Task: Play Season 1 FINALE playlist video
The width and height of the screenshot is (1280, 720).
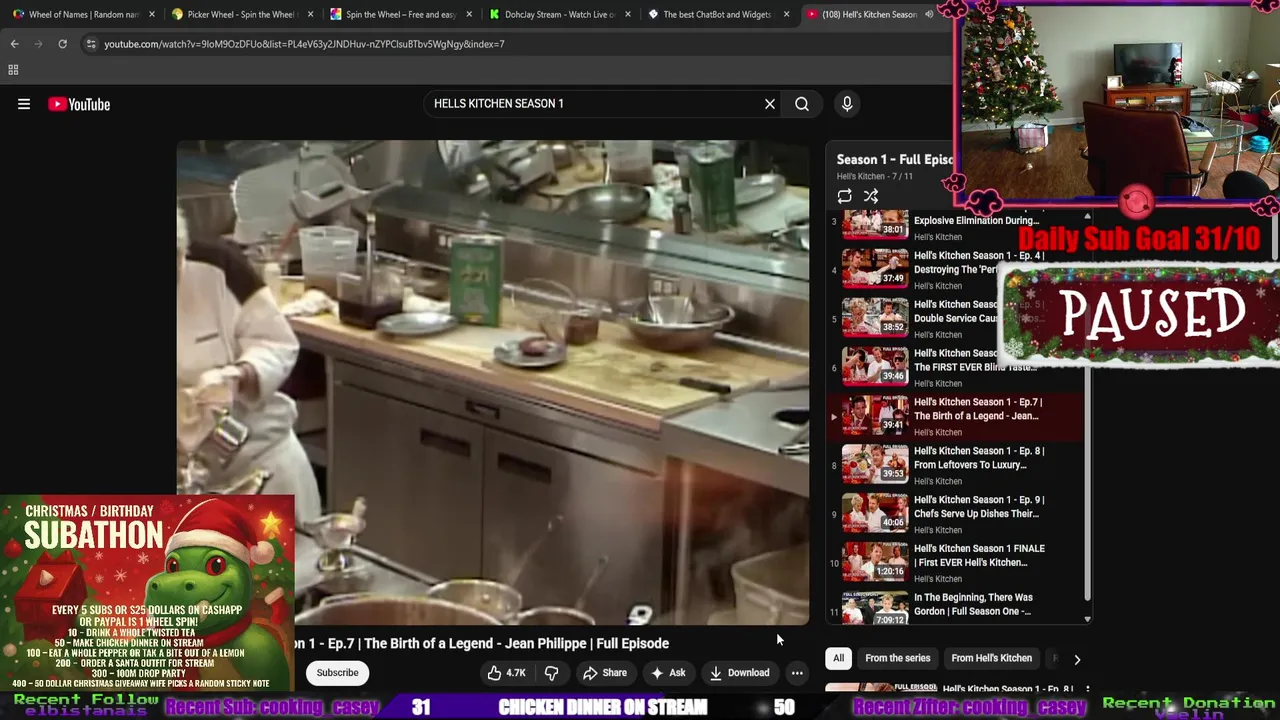Action: click(x=957, y=562)
